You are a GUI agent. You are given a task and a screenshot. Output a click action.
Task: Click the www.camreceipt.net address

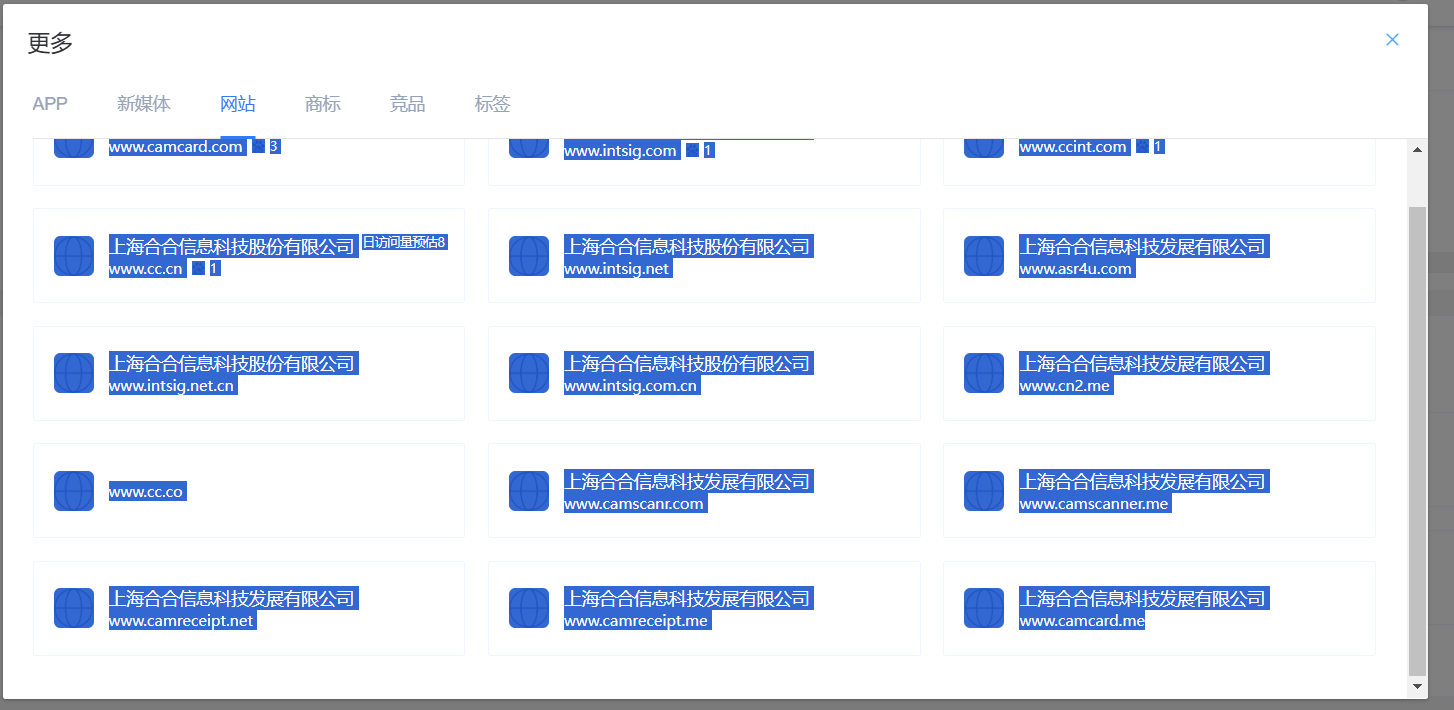coord(182,621)
